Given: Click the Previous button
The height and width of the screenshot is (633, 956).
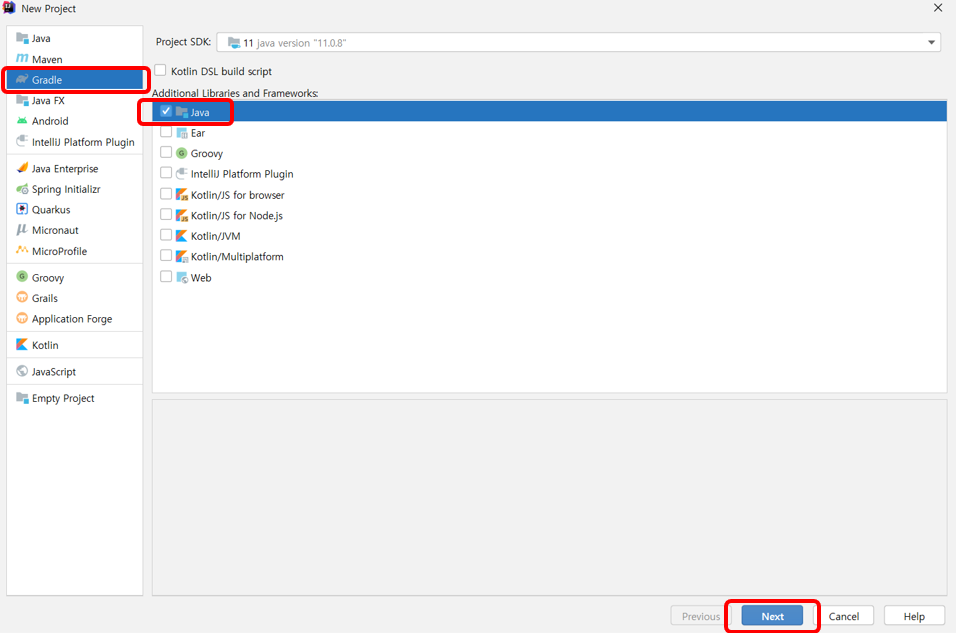Looking at the screenshot, I should [x=701, y=616].
